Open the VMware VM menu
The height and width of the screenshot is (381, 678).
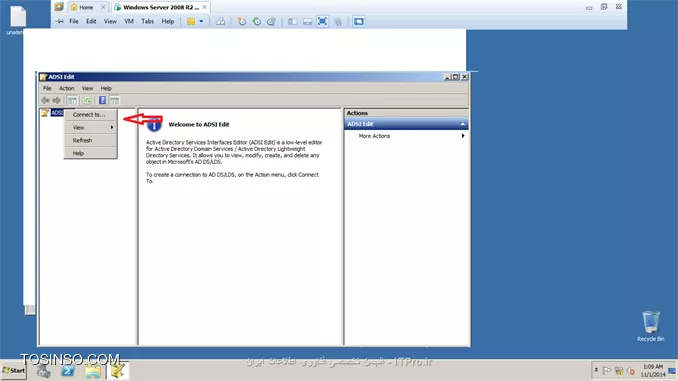point(129,21)
